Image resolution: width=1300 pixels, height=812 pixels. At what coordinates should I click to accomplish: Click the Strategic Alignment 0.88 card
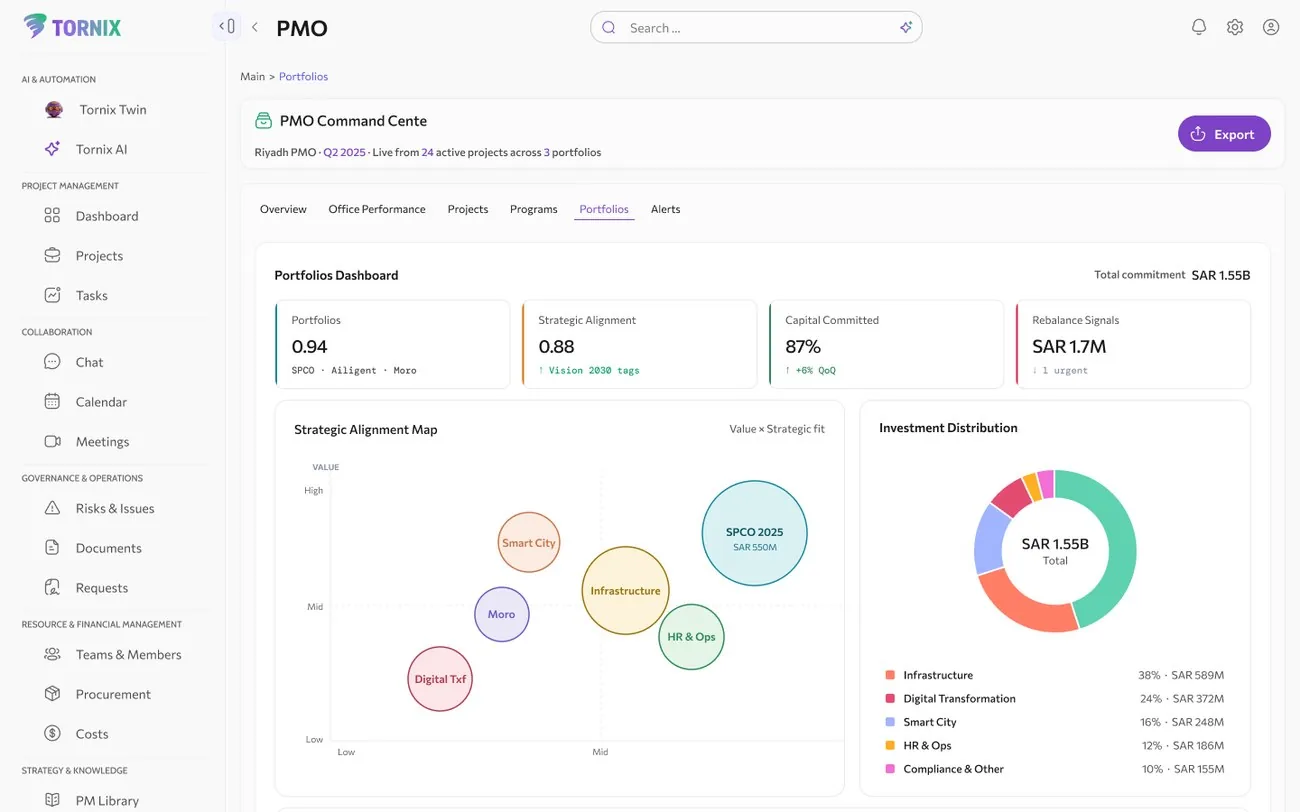(x=639, y=344)
